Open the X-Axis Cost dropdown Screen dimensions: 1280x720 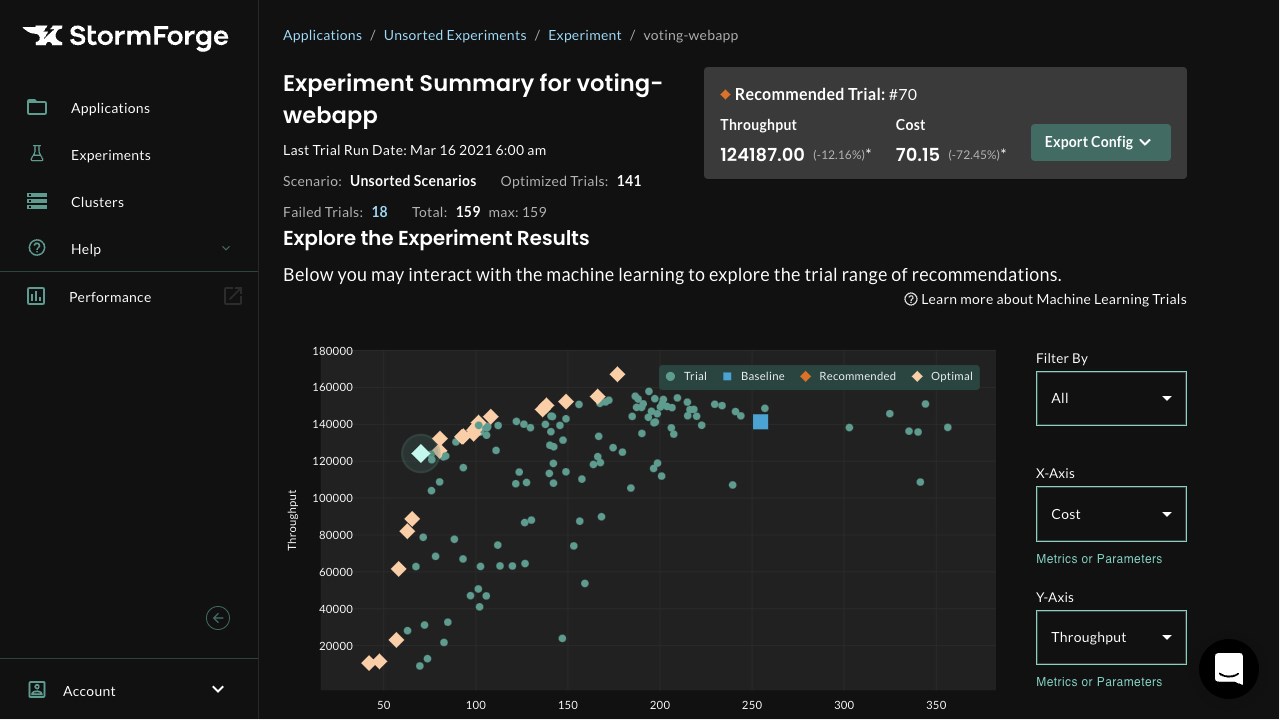point(1111,514)
